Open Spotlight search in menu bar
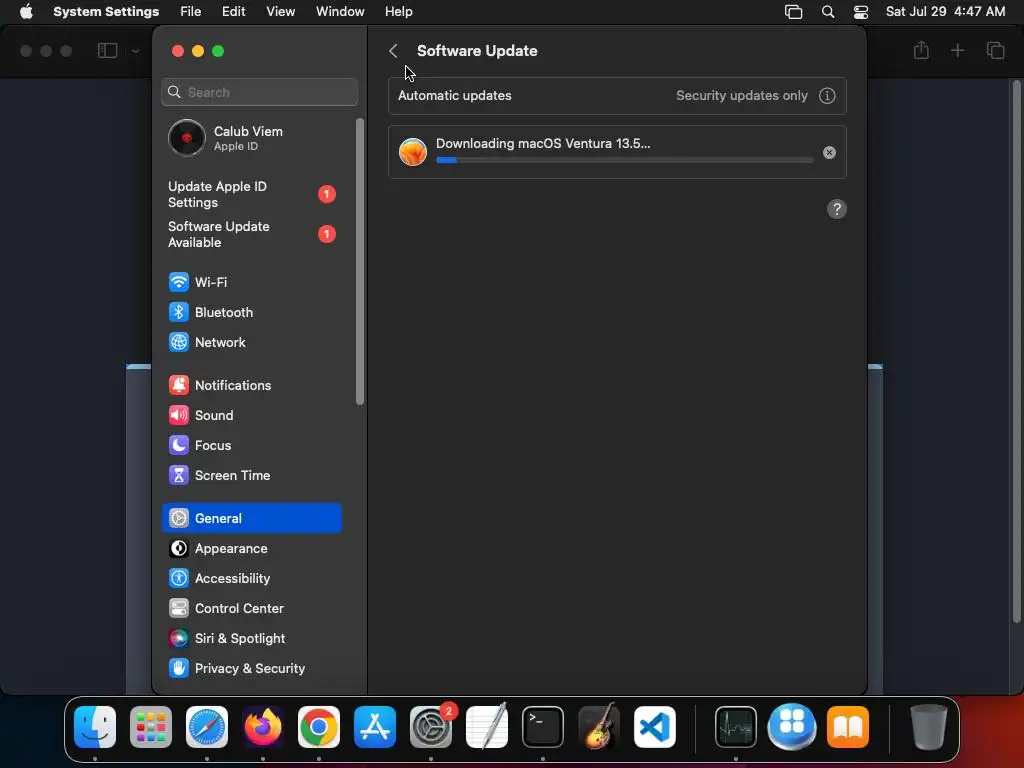This screenshot has width=1024, height=768. tap(827, 12)
